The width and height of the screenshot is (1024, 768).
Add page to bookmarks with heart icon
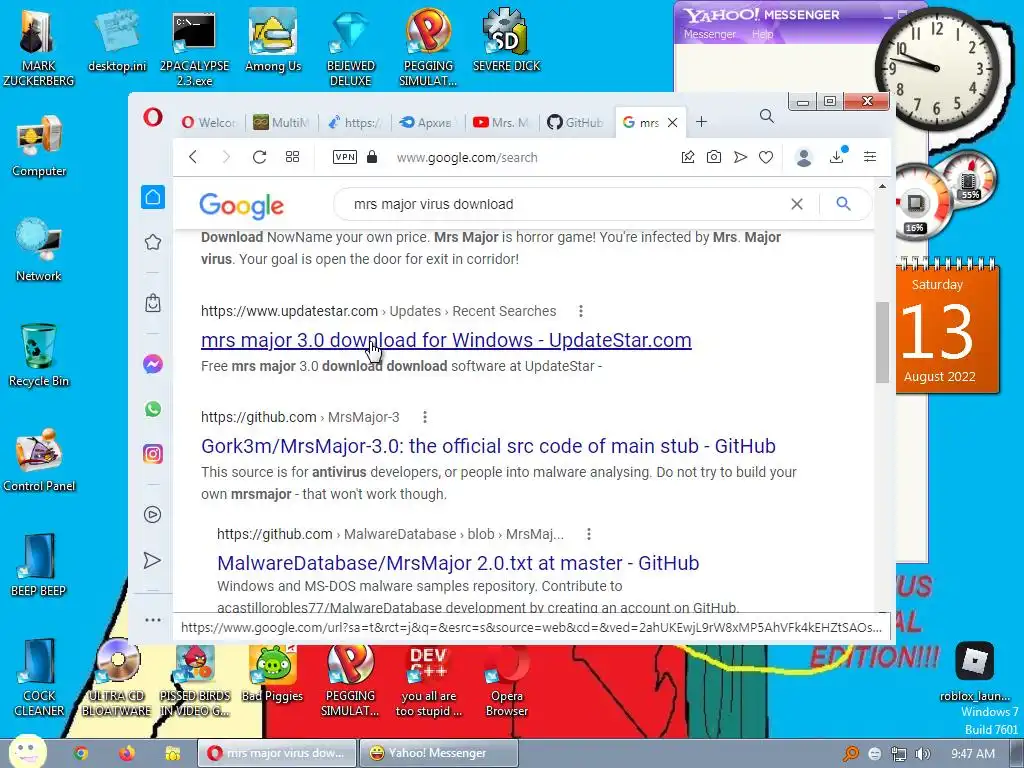[x=766, y=157]
